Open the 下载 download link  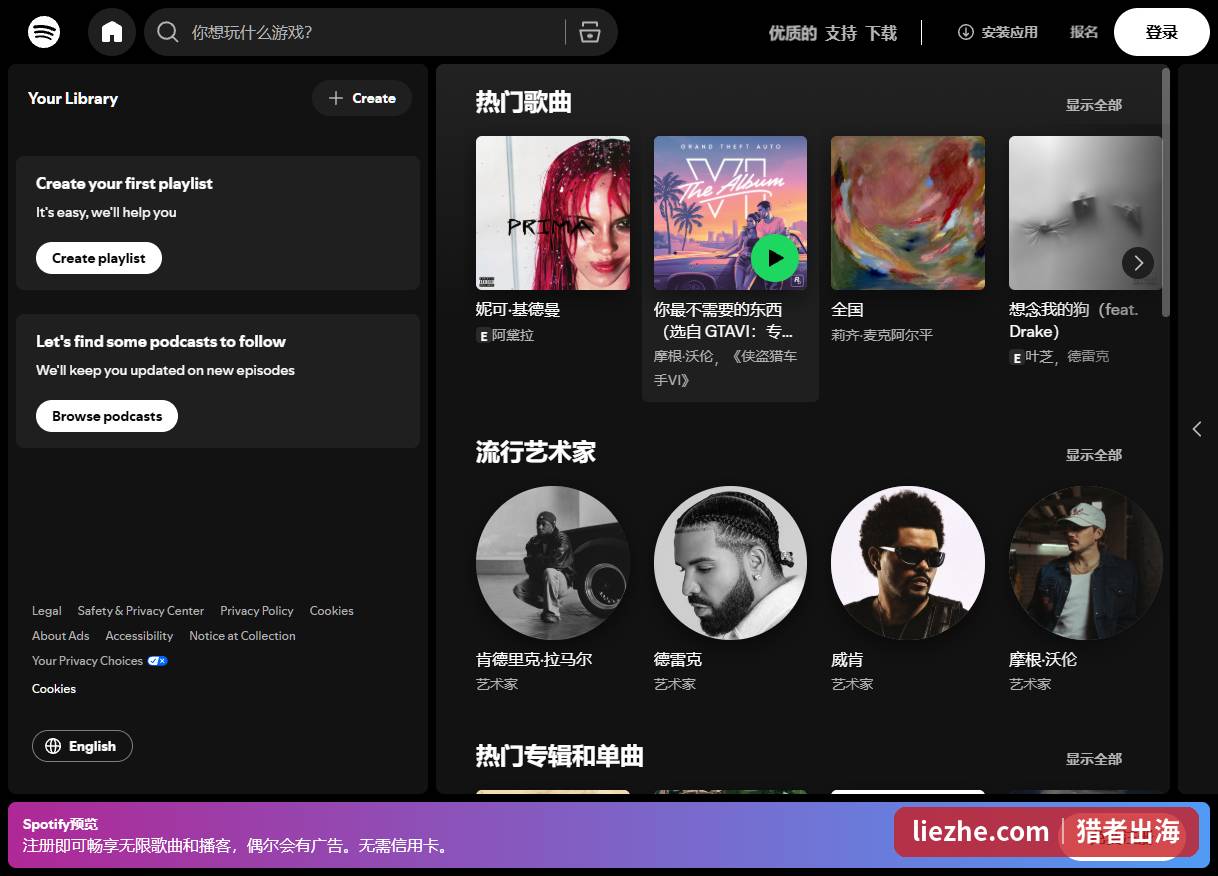pos(881,33)
